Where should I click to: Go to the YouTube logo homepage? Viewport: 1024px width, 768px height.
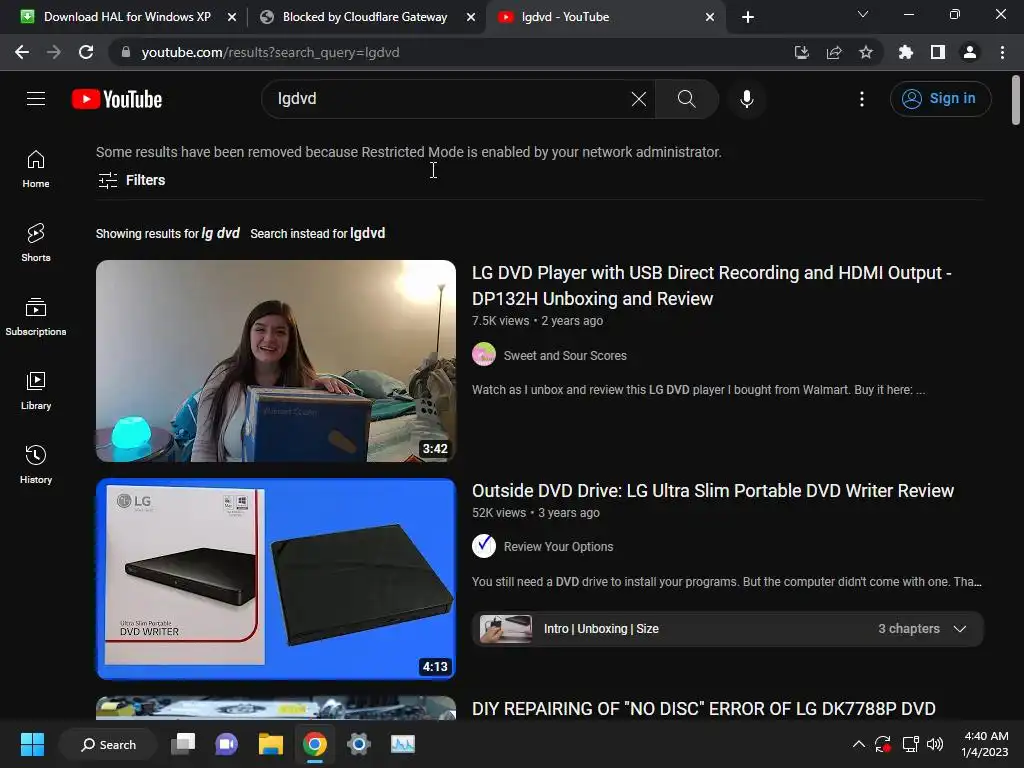click(117, 99)
